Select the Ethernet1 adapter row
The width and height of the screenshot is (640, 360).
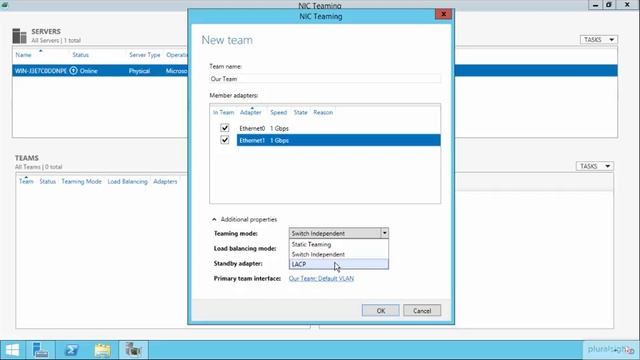point(338,140)
